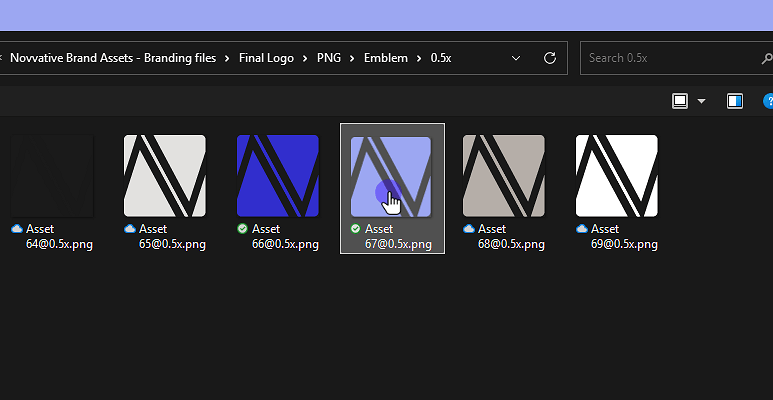Select the Asset 67@0.5x.png thumbnail
This screenshot has width=773, height=400.
[390, 176]
